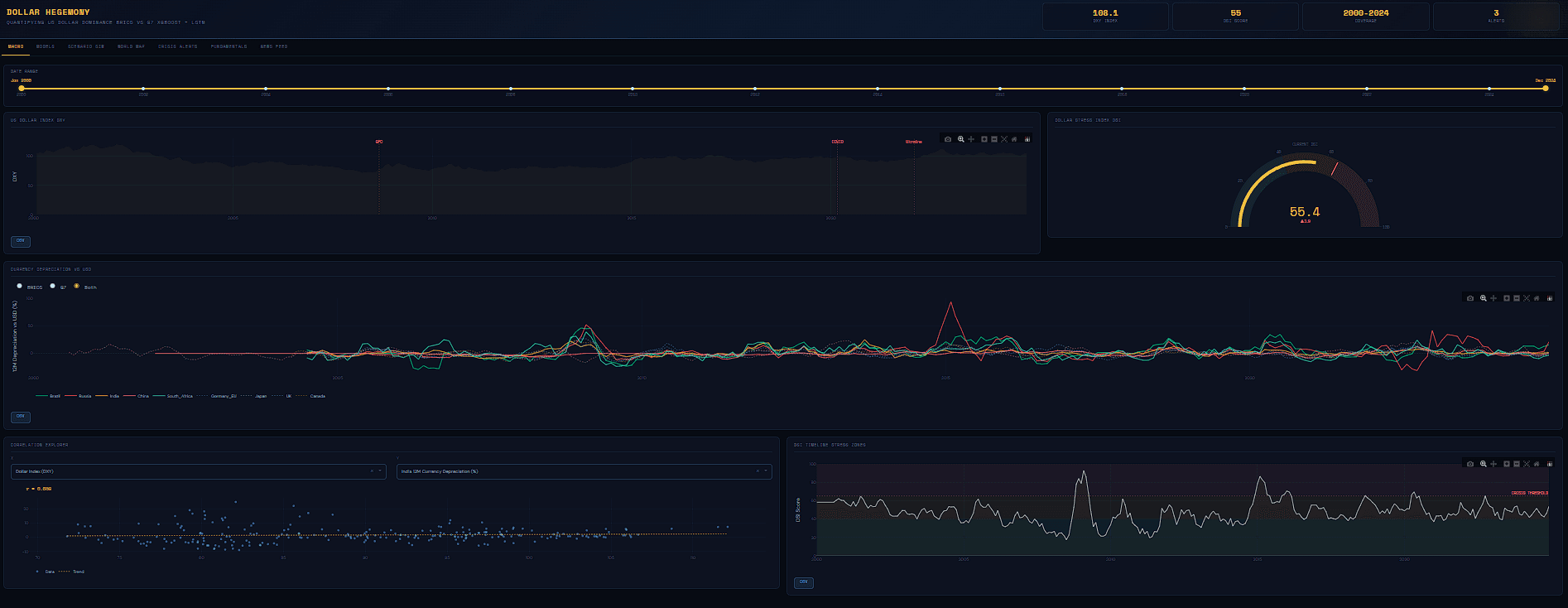Click zoom out icon on DSI timeline chart

pyautogui.click(x=1517, y=464)
